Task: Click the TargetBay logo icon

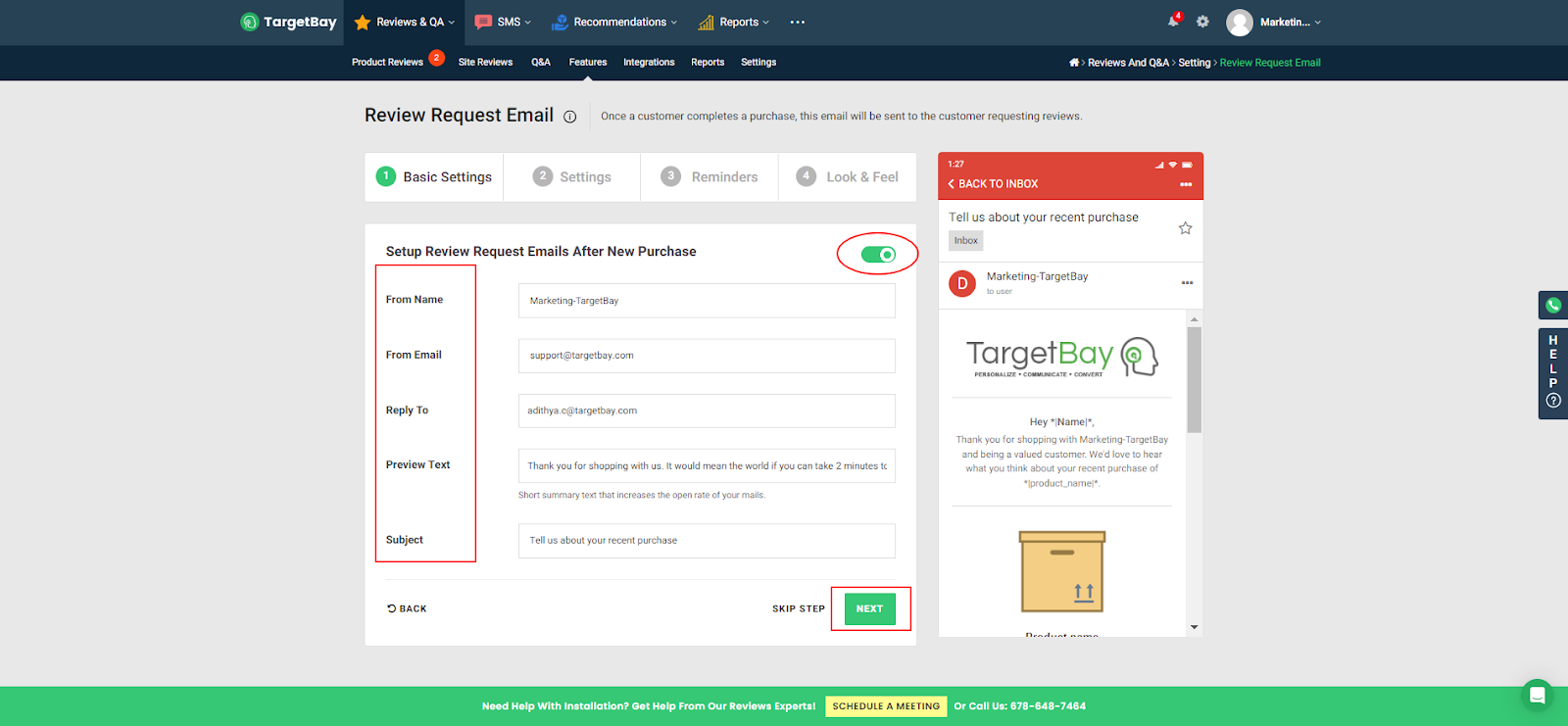Action: coord(249,22)
